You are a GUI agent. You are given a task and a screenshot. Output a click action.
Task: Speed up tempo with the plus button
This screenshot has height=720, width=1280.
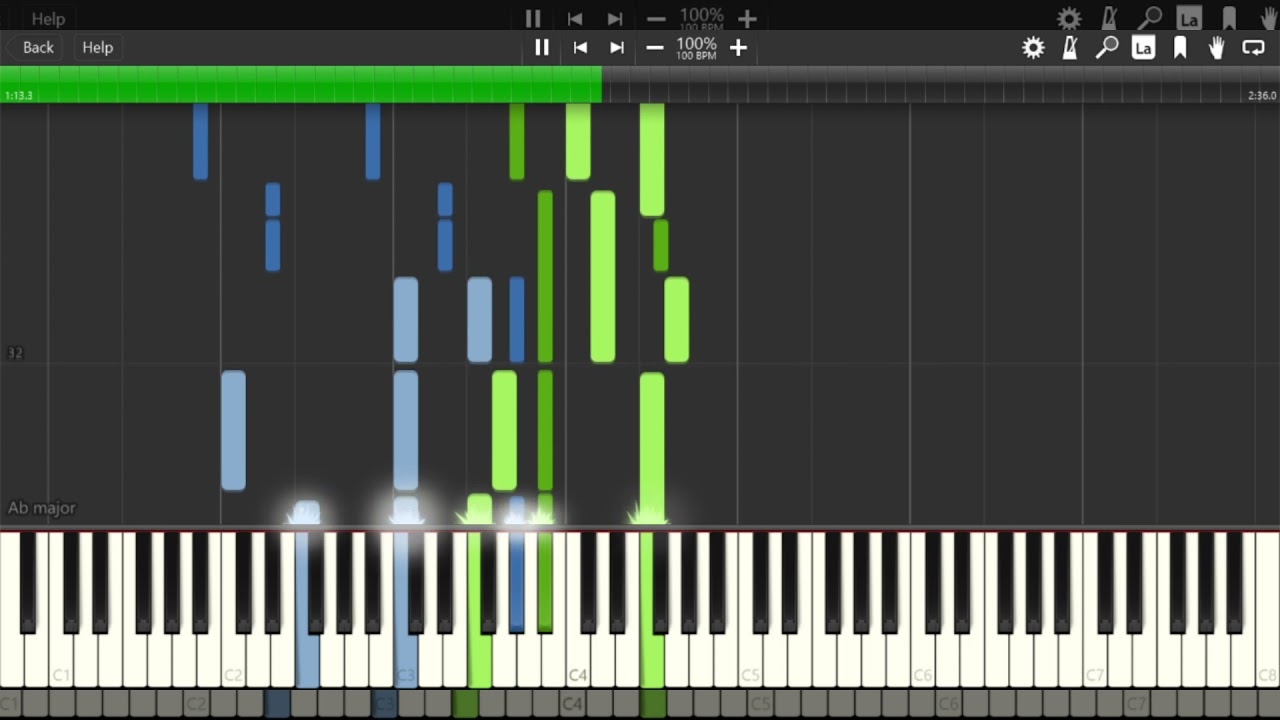click(738, 47)
